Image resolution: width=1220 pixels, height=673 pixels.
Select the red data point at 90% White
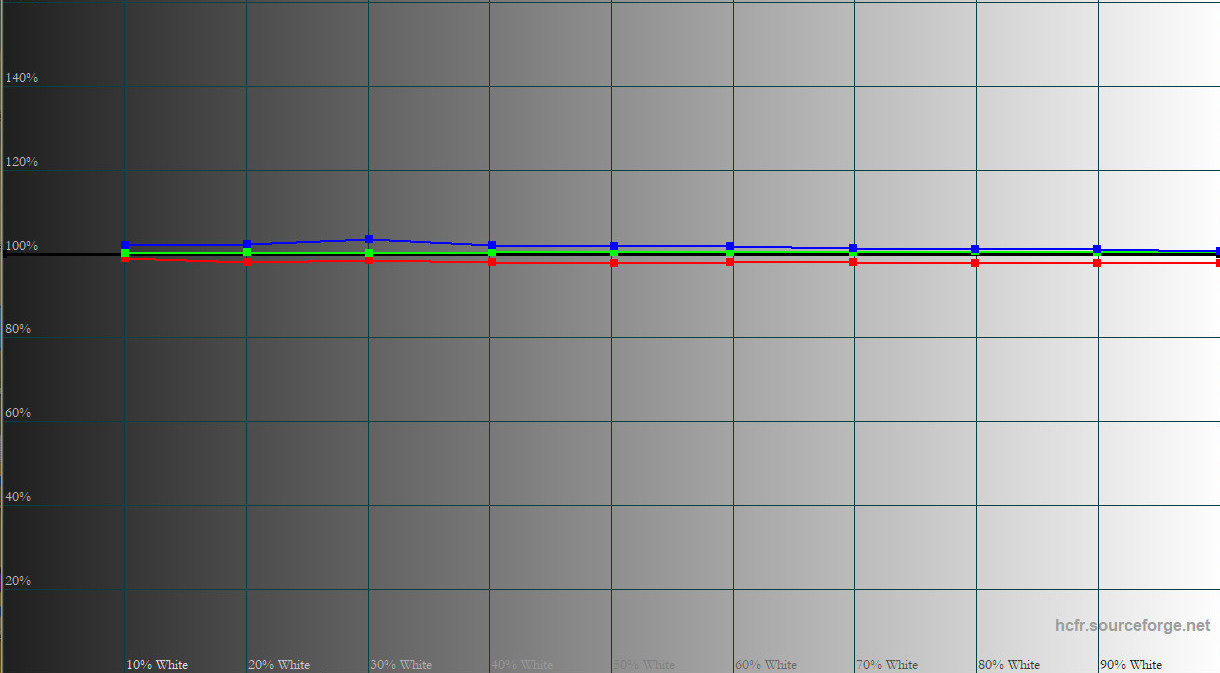coord(1097,262)
